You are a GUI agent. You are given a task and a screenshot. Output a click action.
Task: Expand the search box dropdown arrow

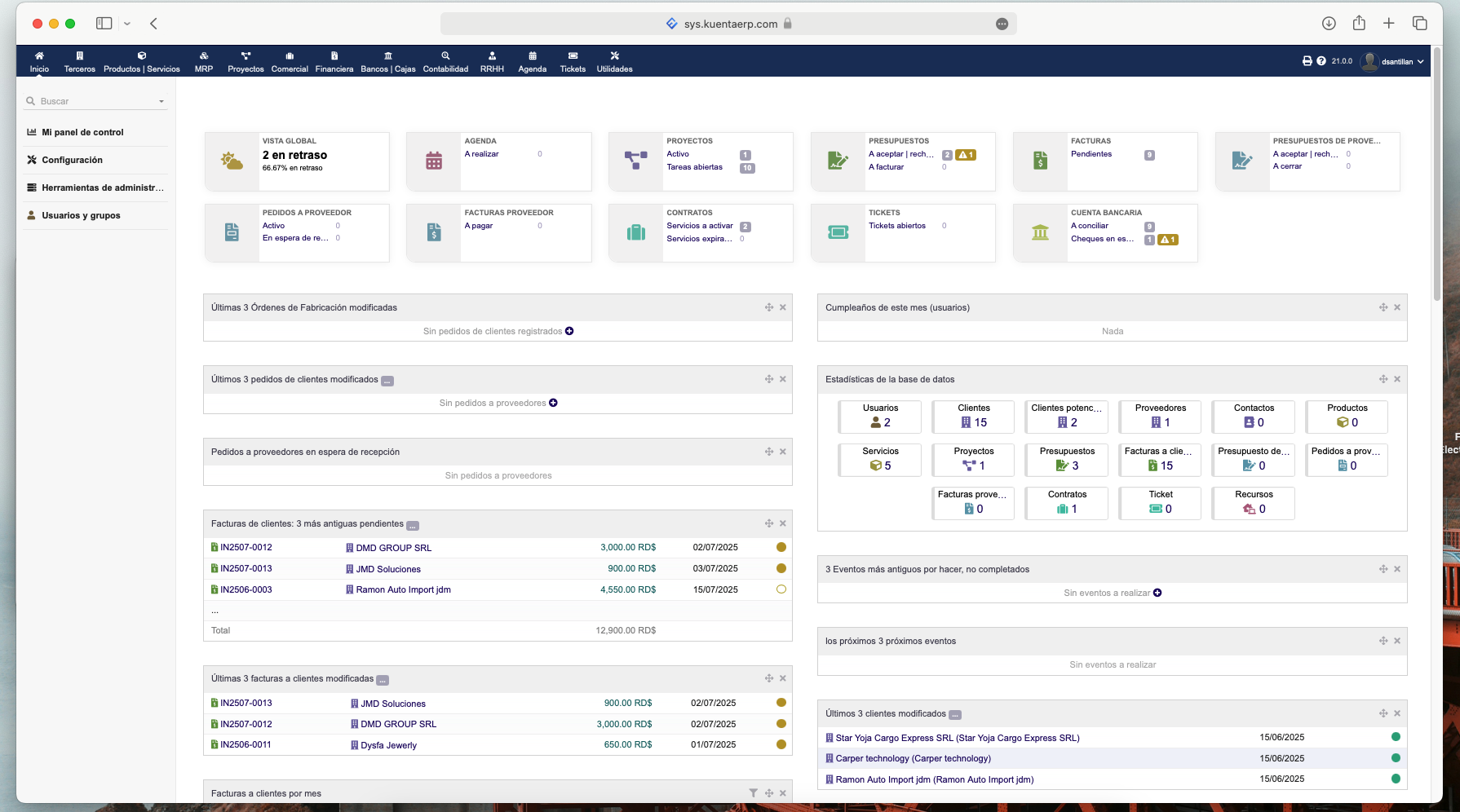point(161,102)
